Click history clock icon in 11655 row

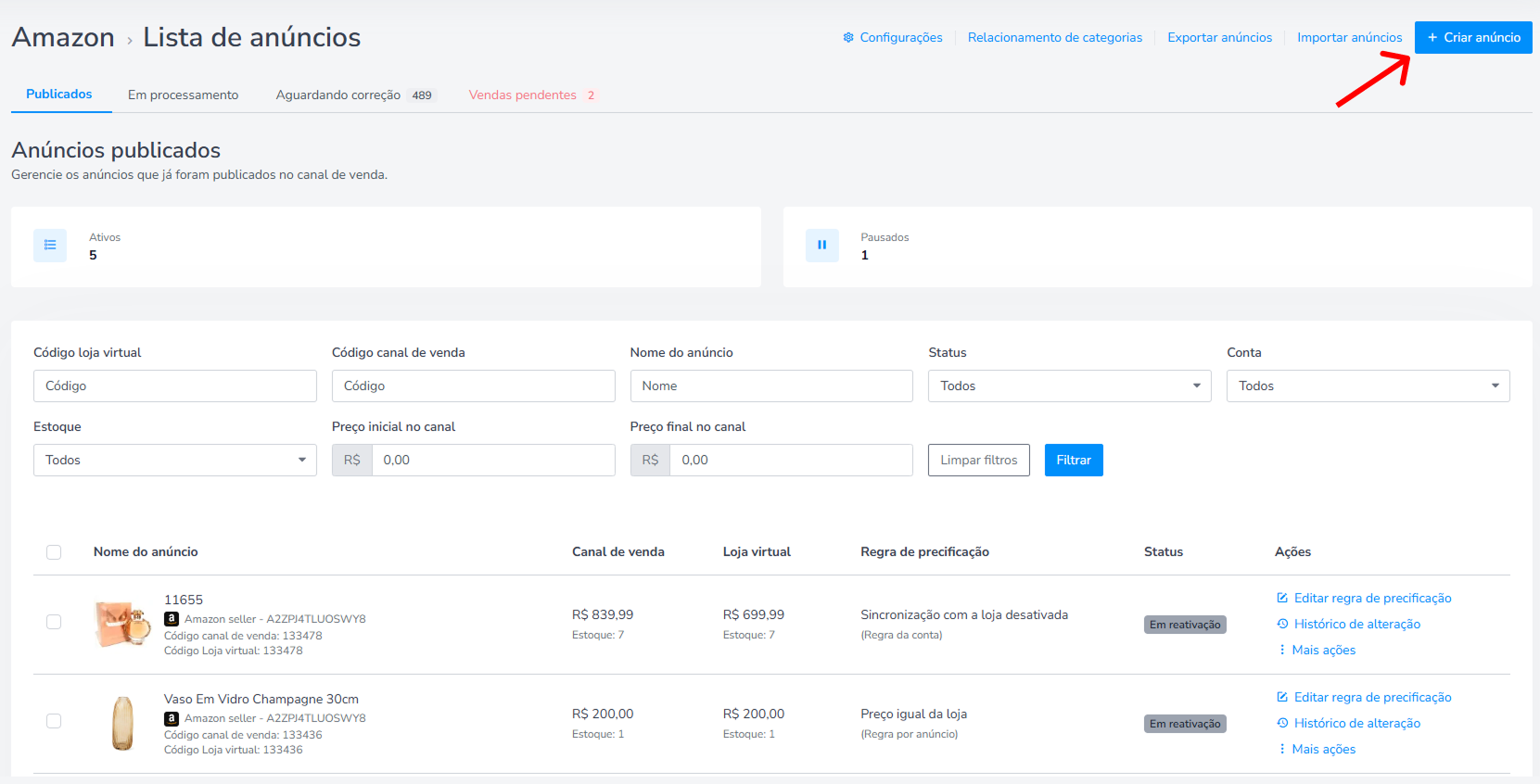(1282, 624)
